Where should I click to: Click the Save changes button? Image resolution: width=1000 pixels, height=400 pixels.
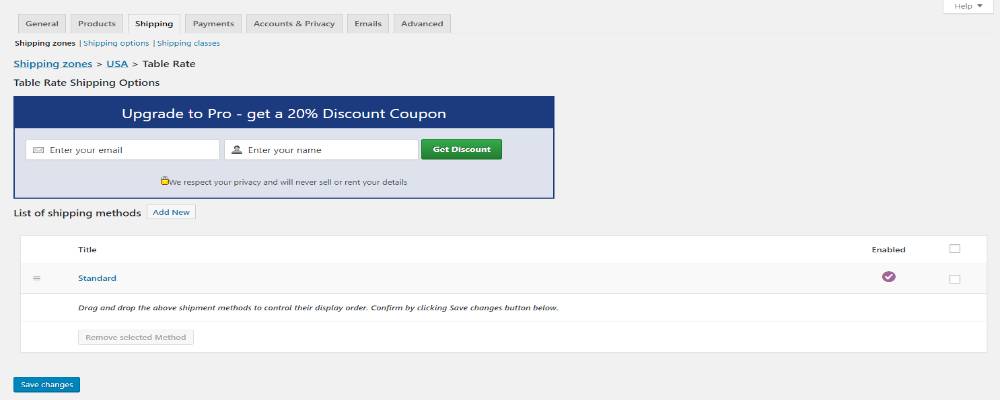[x=46, y=384]
